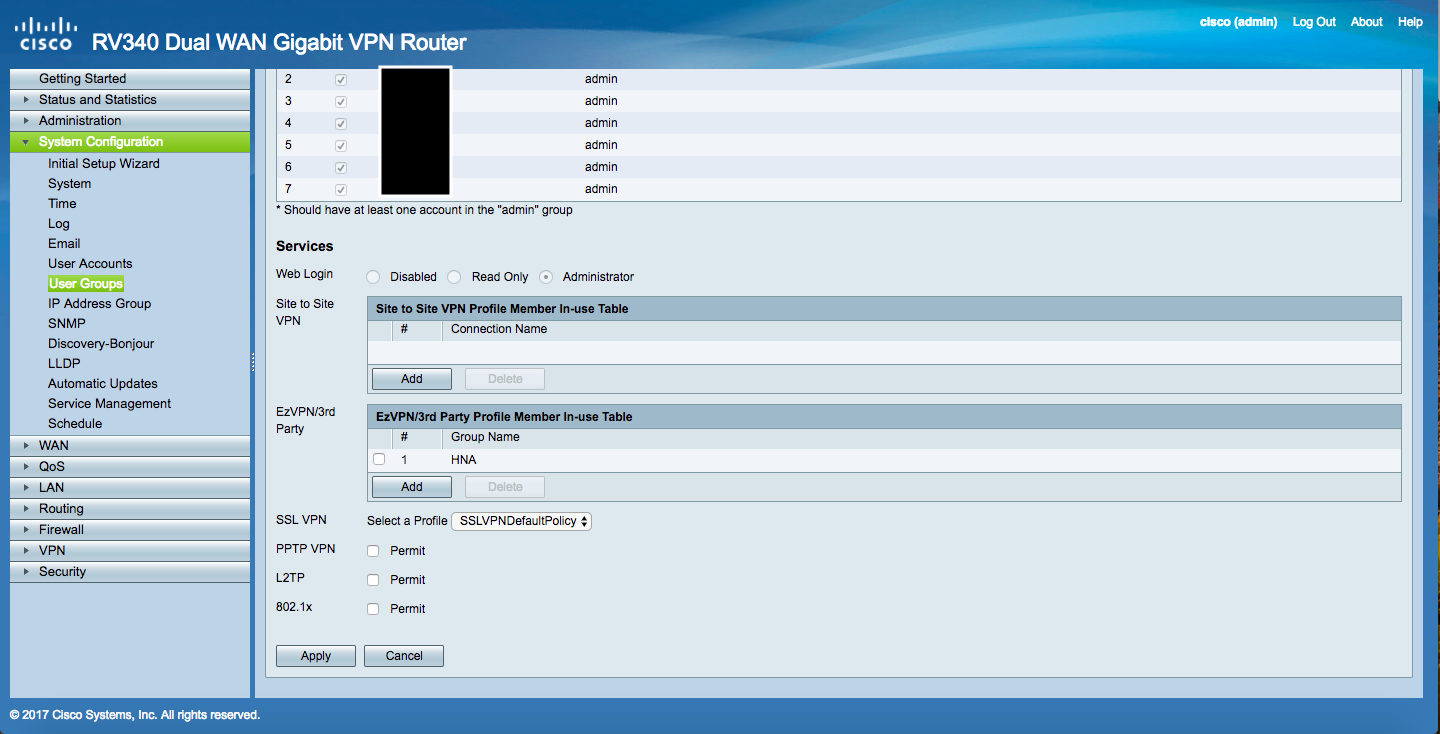Toggle checkbox for member row 4
The image size is (1440, 734).
pos(341,123)
